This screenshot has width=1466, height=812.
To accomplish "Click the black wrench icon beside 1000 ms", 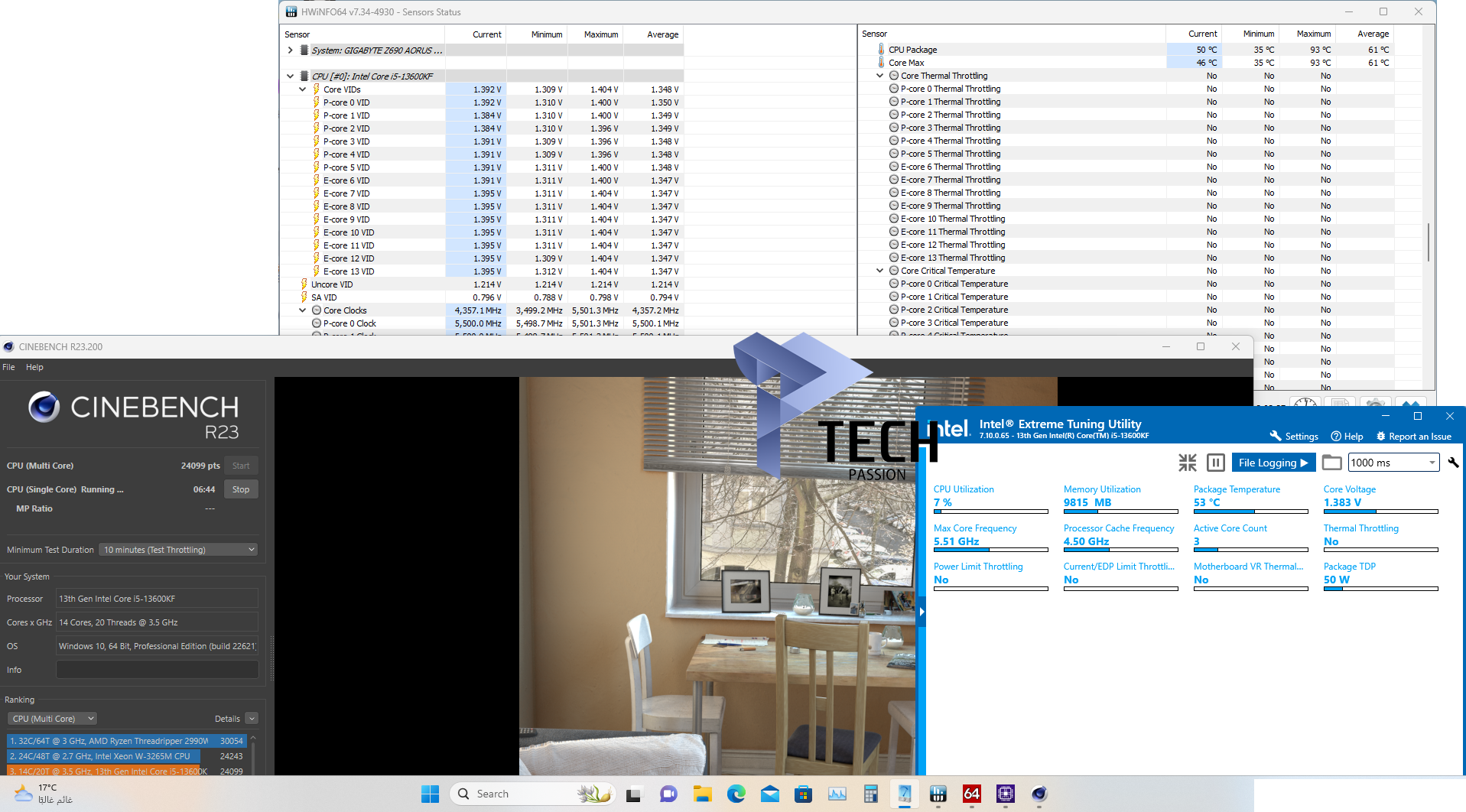I will pos(1453,463).
